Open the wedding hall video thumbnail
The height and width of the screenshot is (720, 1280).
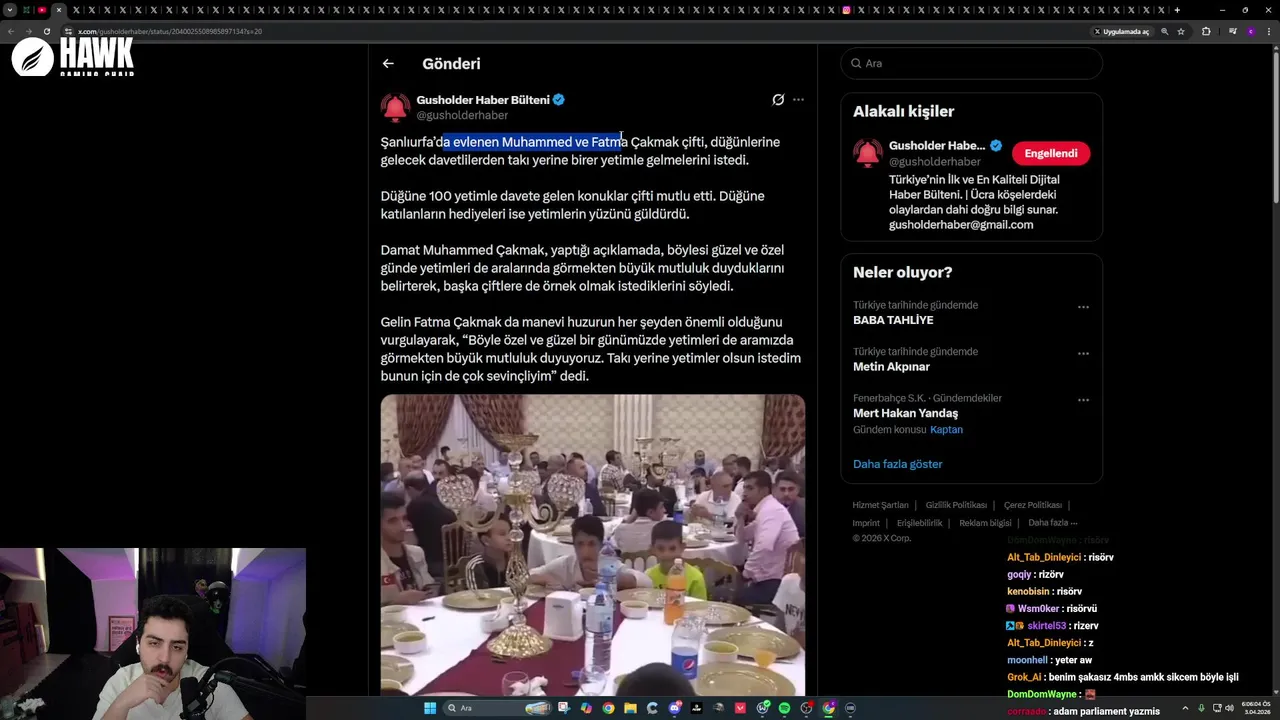click(592, 545)
